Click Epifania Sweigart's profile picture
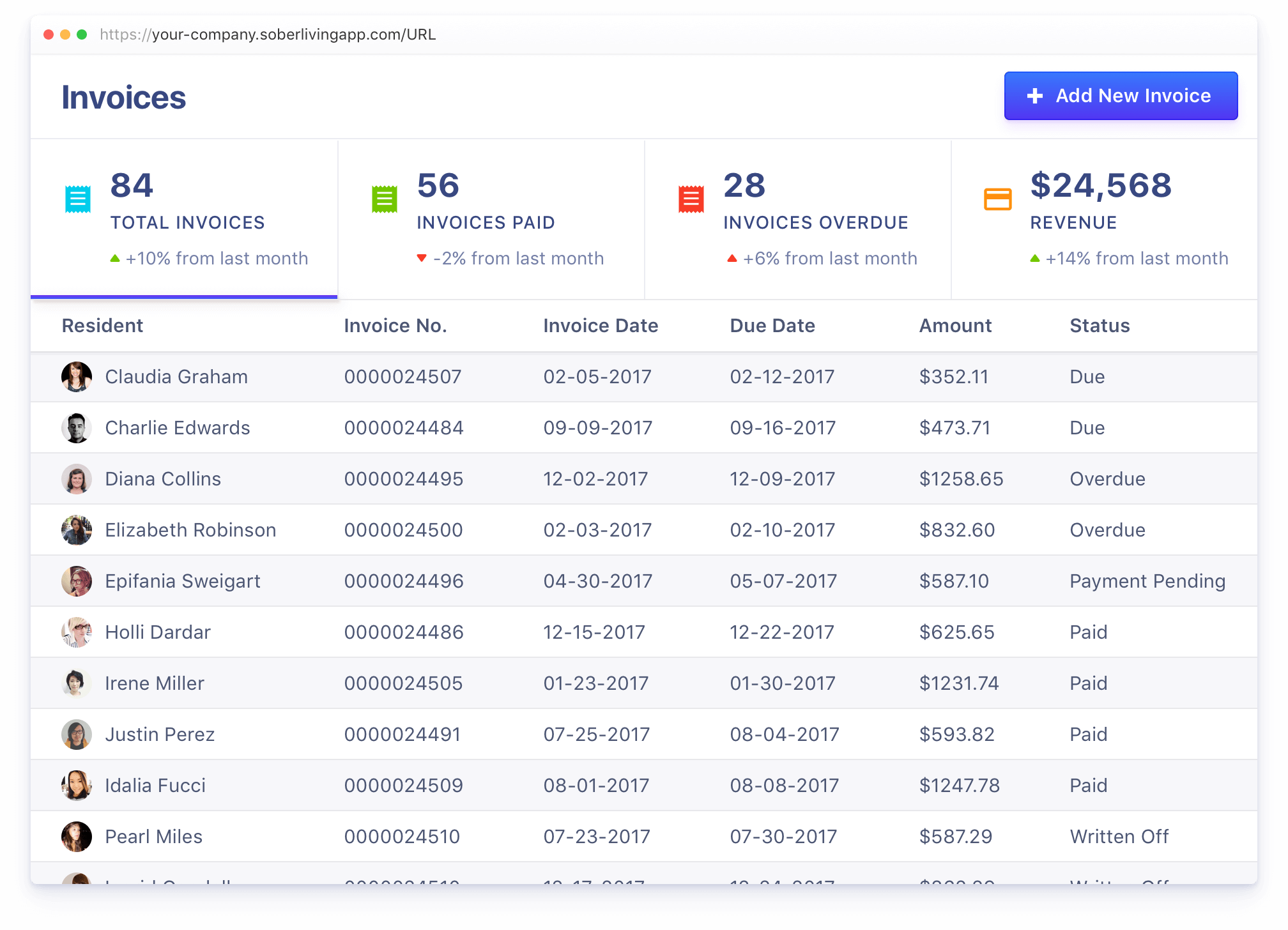 pyautogui.click(x=77, y=581)
